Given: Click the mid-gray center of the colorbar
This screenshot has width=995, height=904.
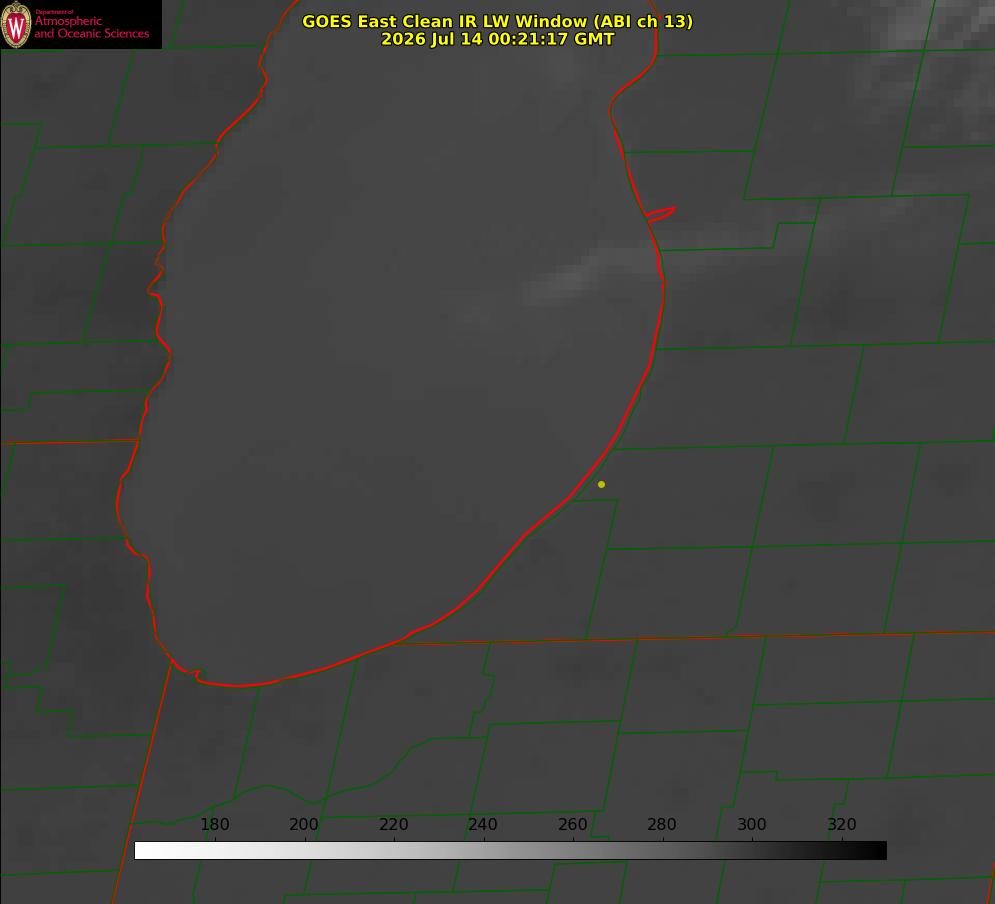Looking at the screenshot, I should tap(510, 851).
